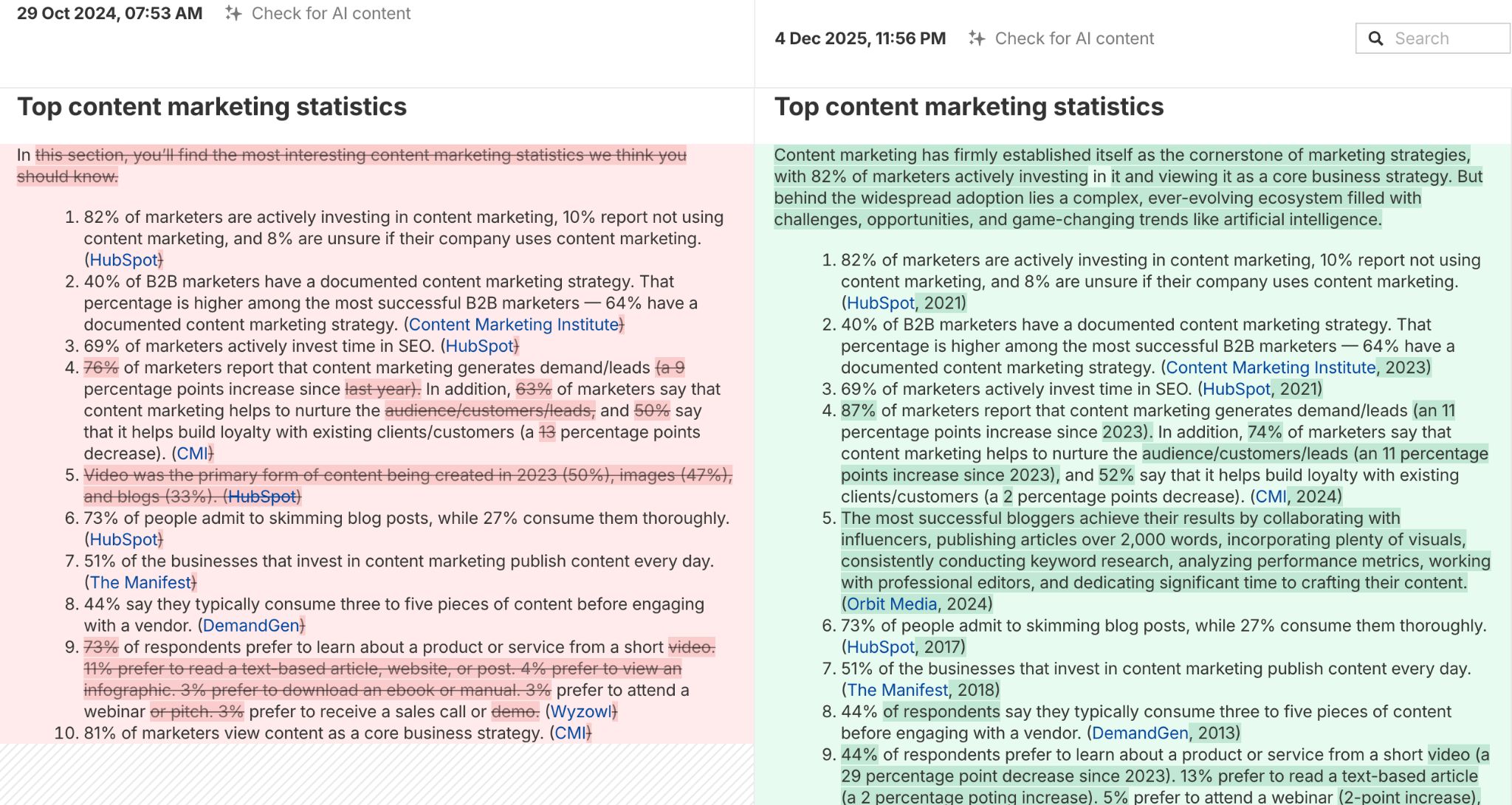Click inside the Search input field

point(1440,38)
